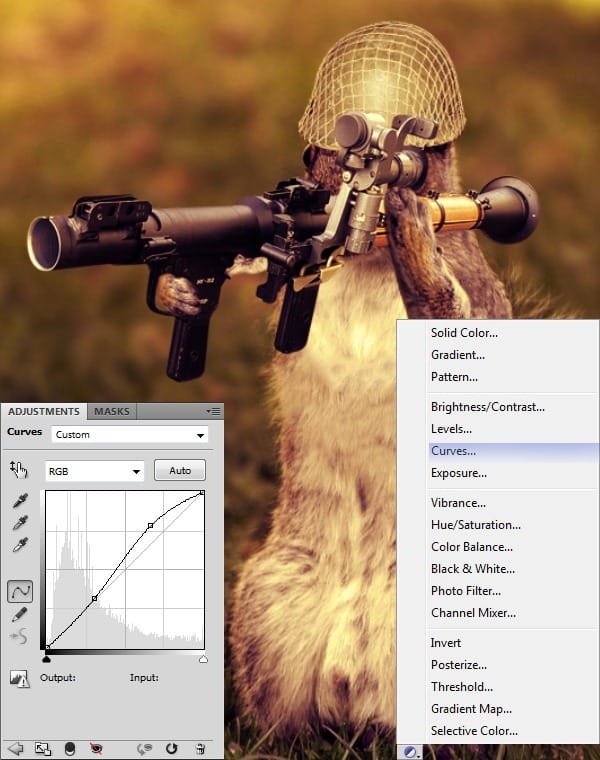Click the new adjustment layer button
The width and height of the screenshot is (600, 760).
[x=410, y=751]
